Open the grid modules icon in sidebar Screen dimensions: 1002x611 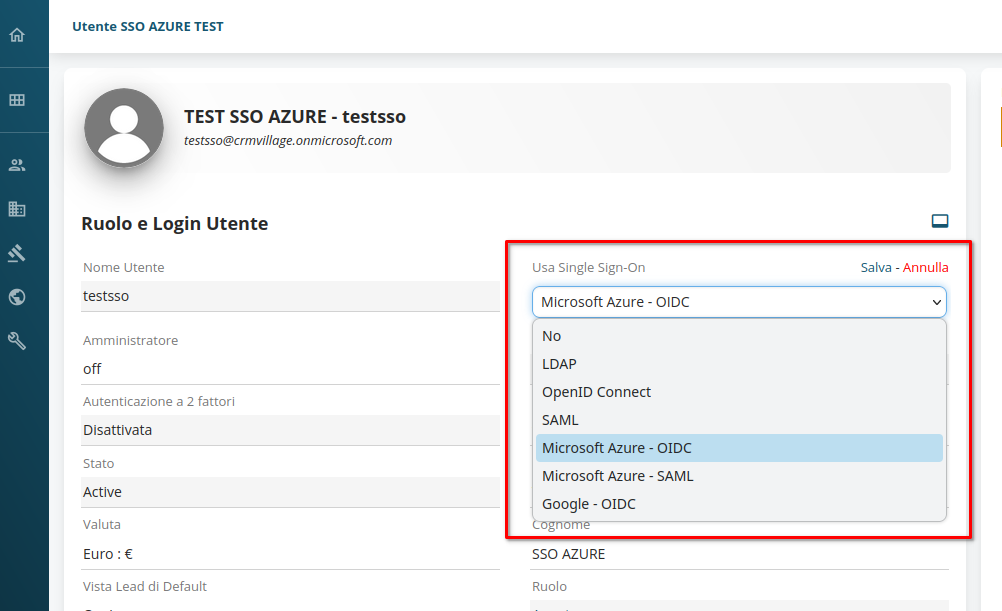tap(17, 100)
